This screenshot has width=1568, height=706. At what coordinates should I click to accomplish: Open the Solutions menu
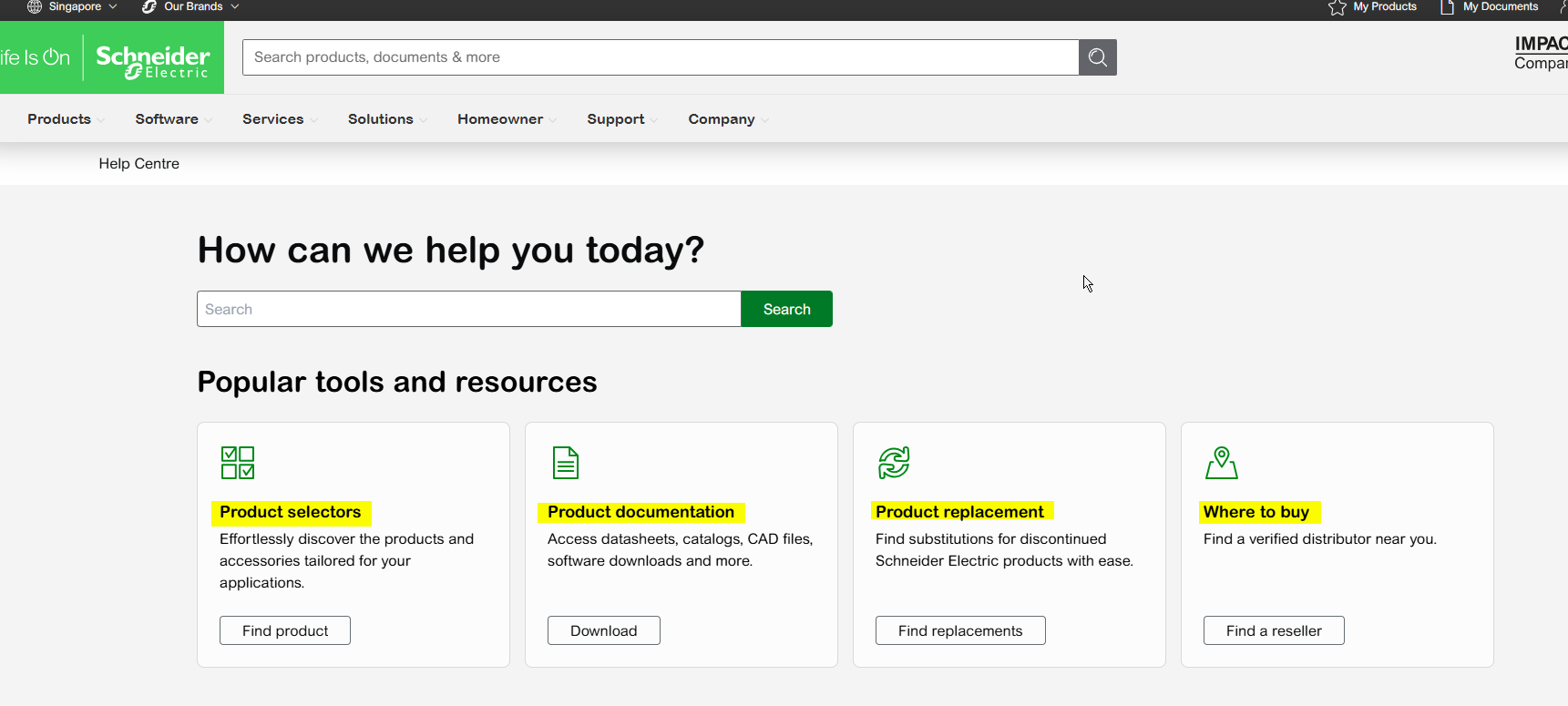pos(381,119)
